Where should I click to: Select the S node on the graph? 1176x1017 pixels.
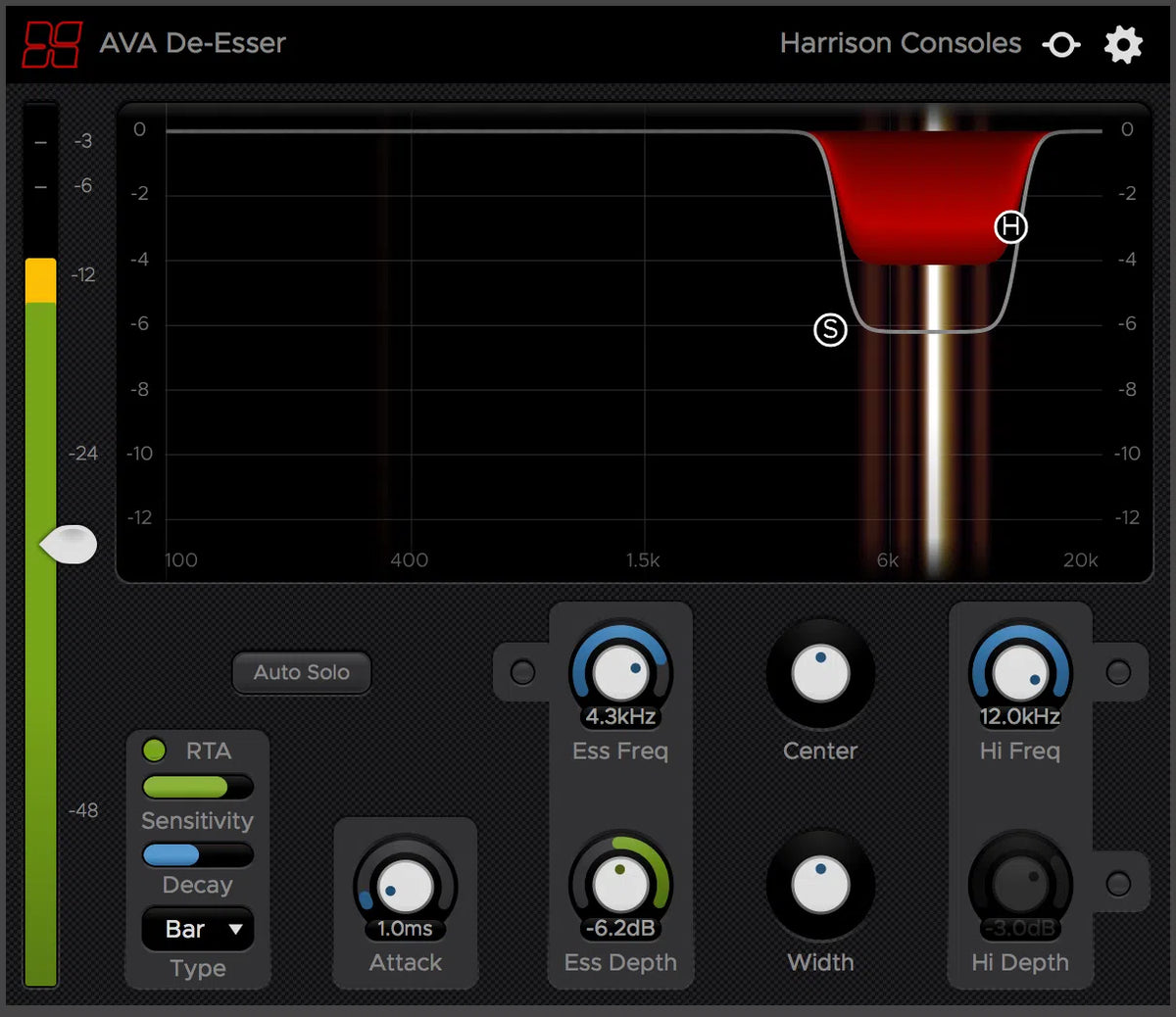[x=830, y=330]
